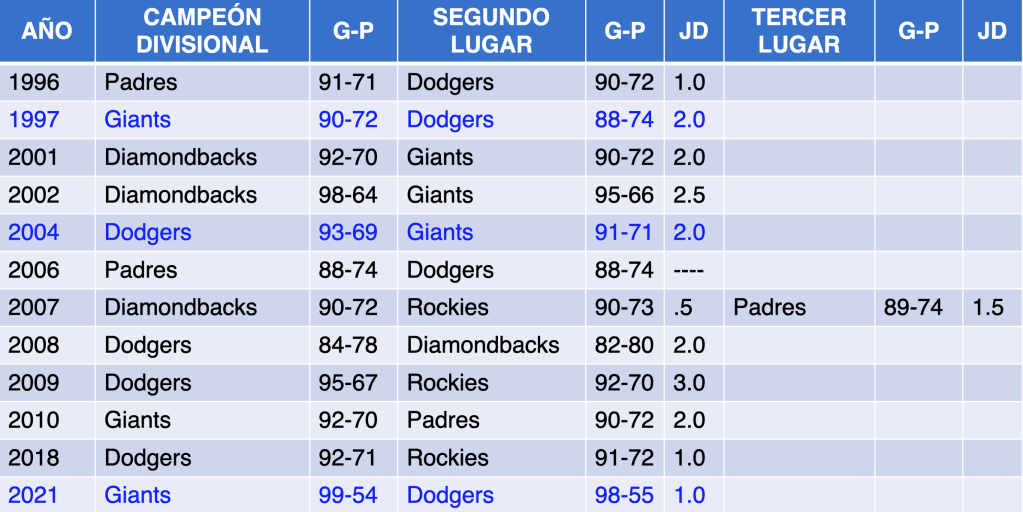Click the 2.5 games-behind value

(689, 195)
